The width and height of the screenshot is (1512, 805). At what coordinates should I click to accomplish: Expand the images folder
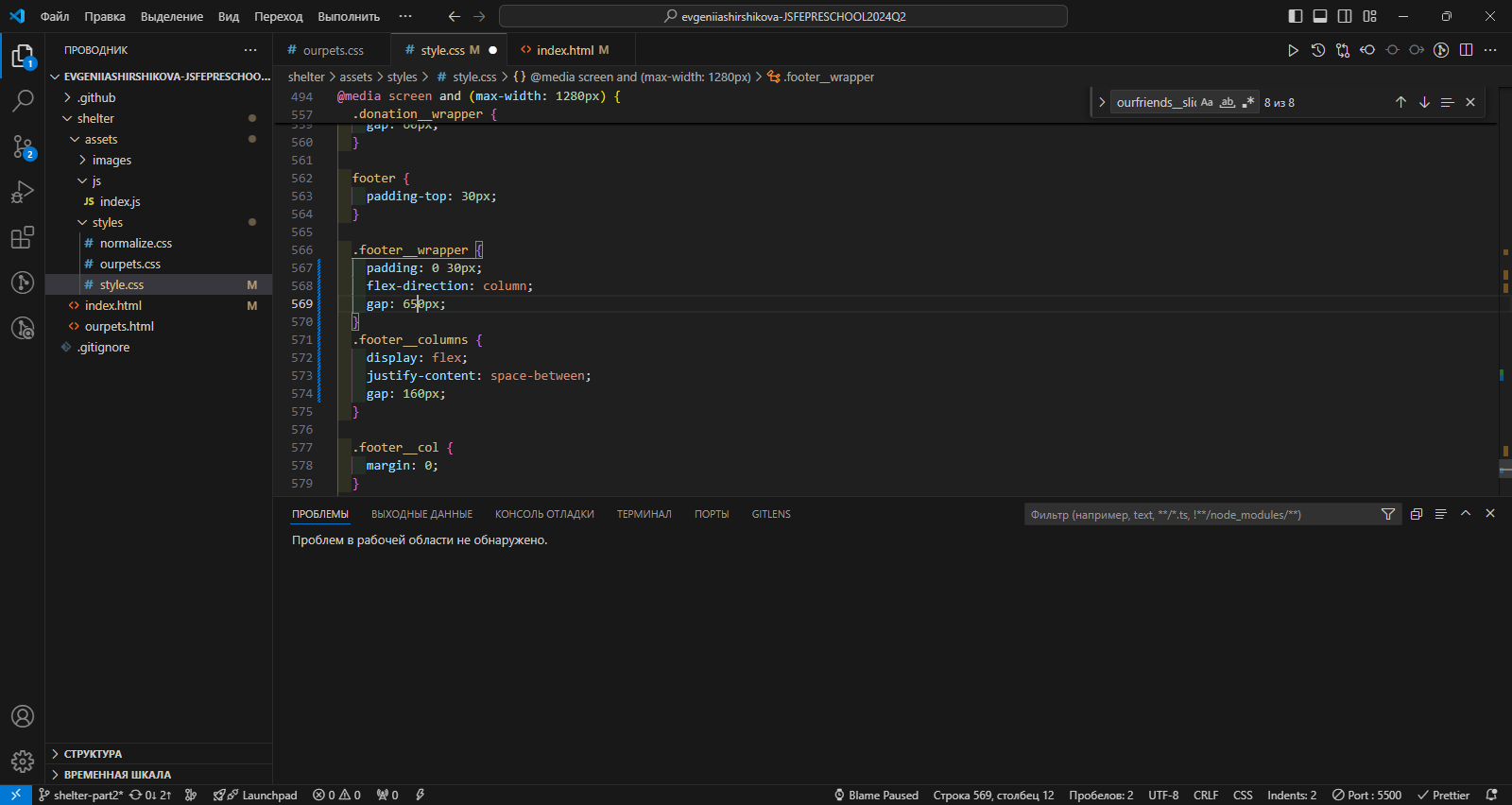pos(159,160)
